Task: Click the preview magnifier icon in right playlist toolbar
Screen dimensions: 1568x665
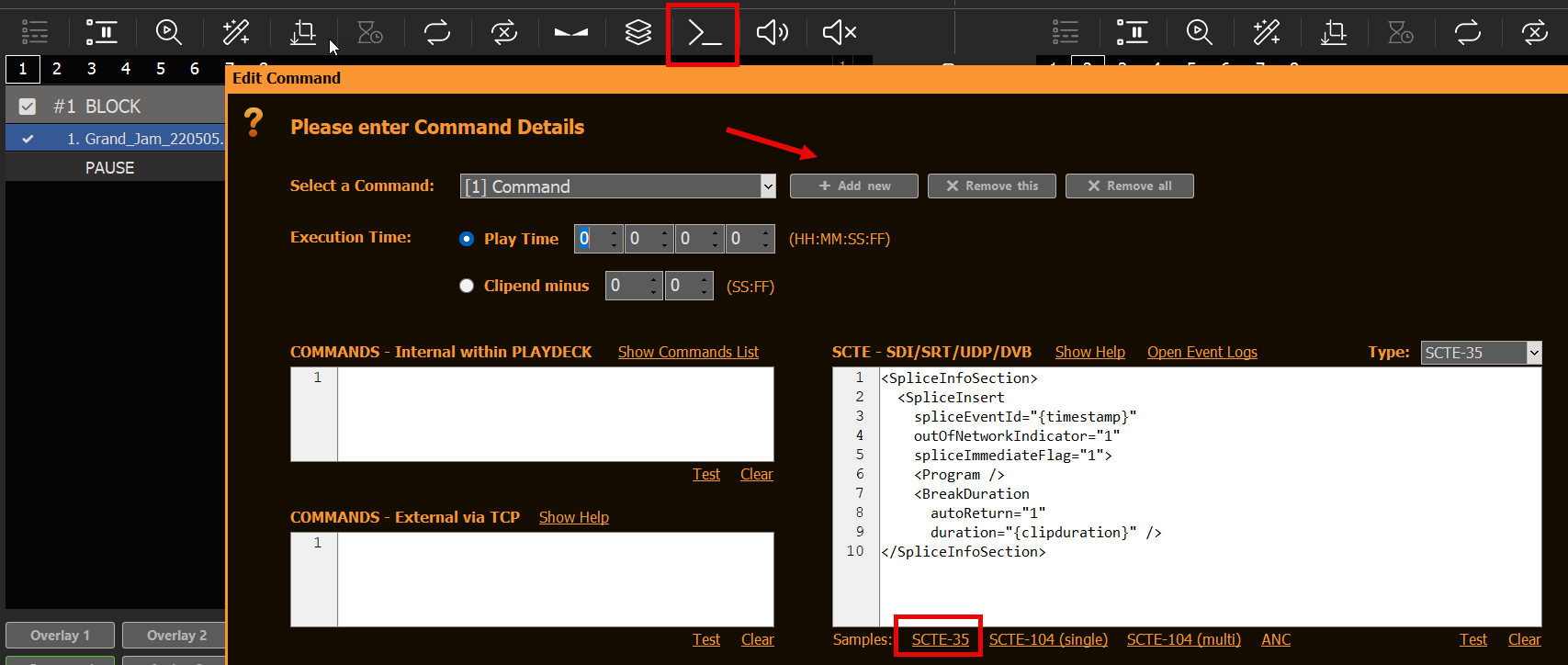Action: [x=1200, y=33]
